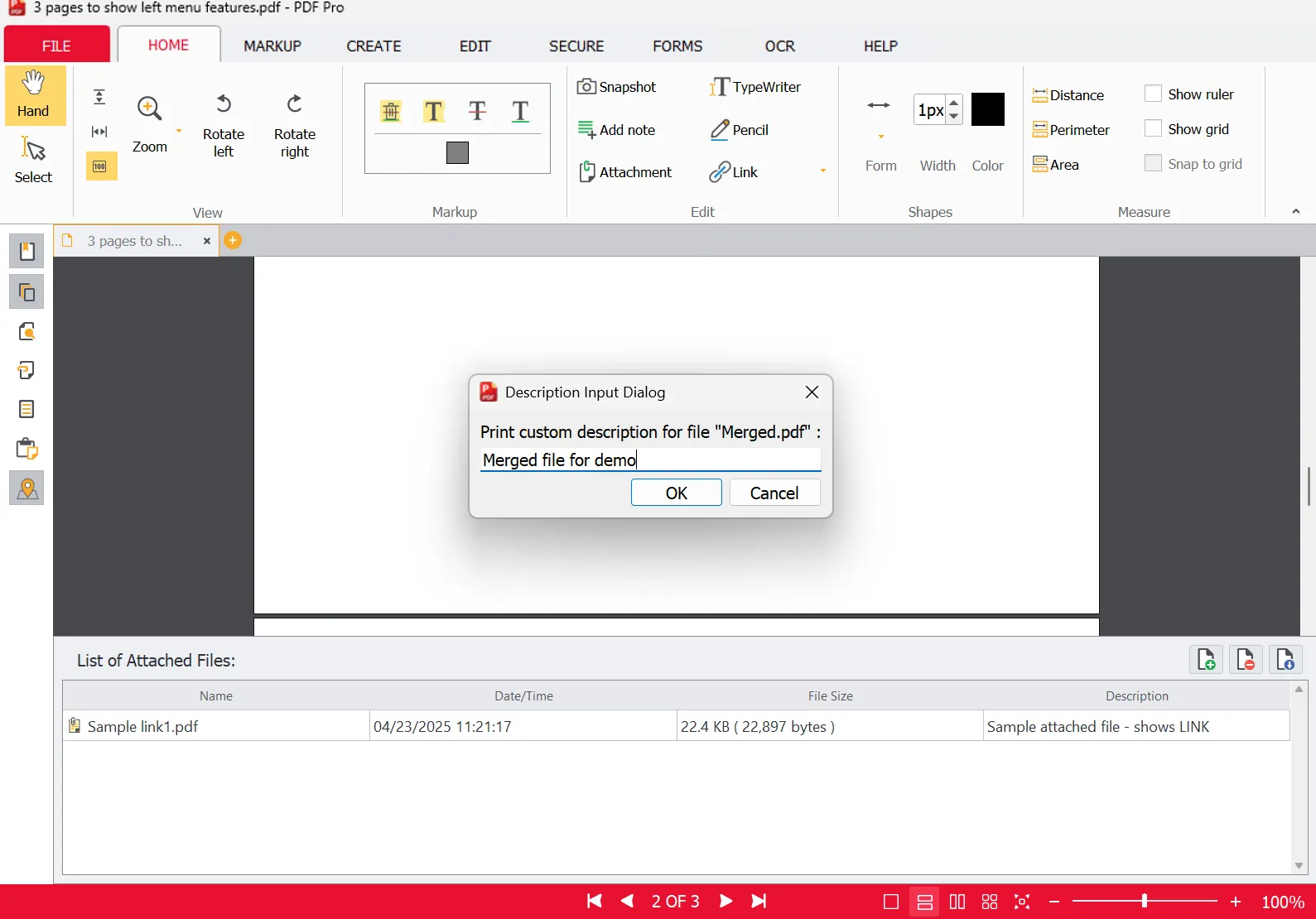The width and height of the screenshot is (1316, 919).
Task: Remove the selected attached file
Action: tap(1246, 660)
